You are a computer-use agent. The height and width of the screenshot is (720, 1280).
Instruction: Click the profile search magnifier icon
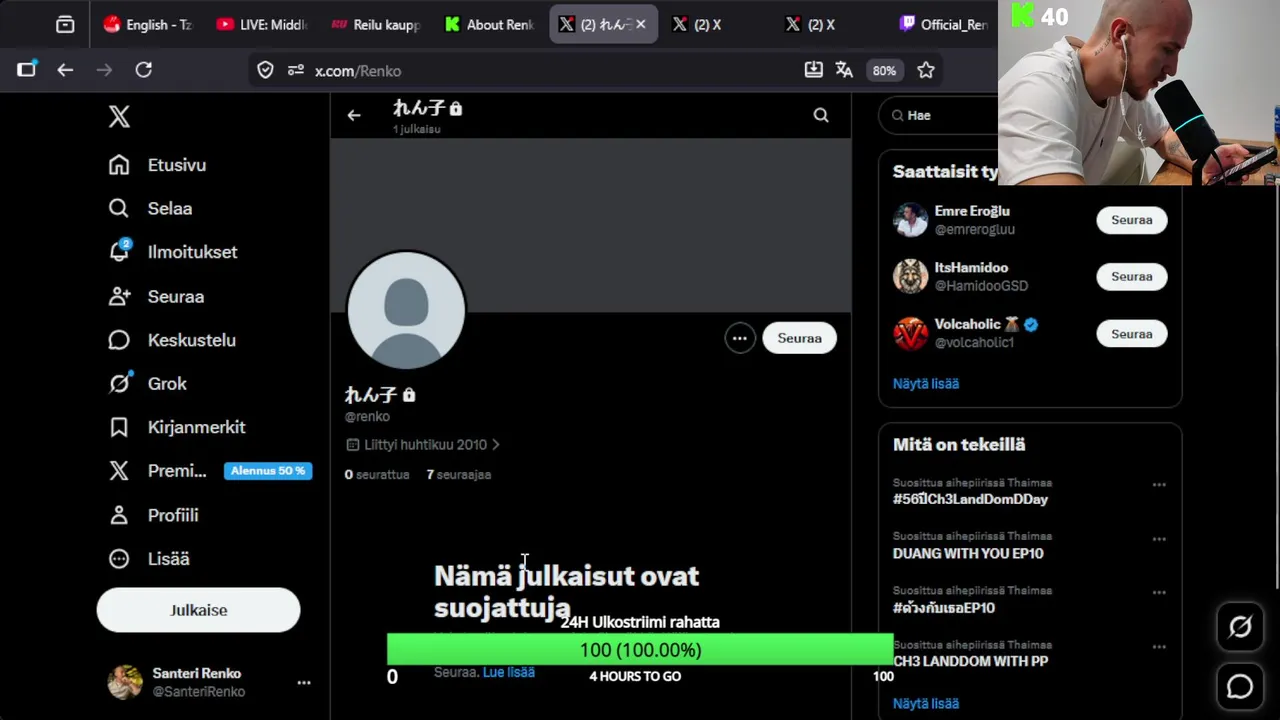(x=821, y=116)
